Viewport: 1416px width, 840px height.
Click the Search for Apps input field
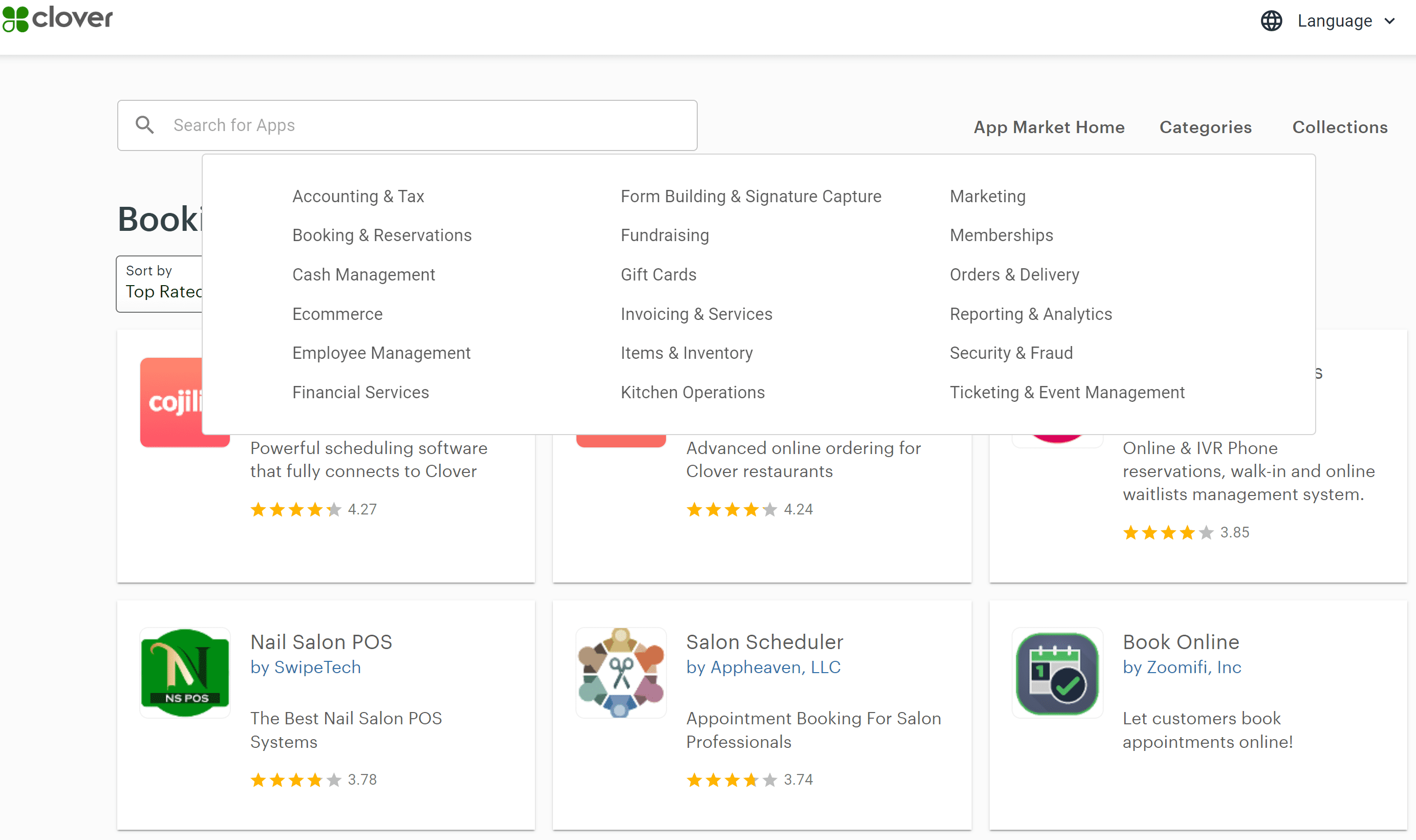coord(408,125)
